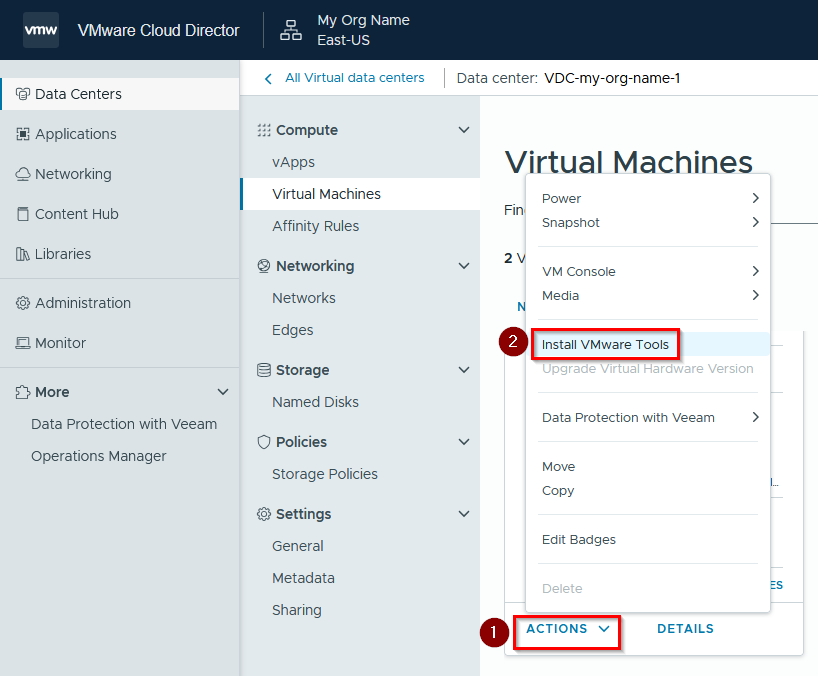Go back to All Virtual data centers
This screenshot has width=818, height=676.
click(355, 78)
